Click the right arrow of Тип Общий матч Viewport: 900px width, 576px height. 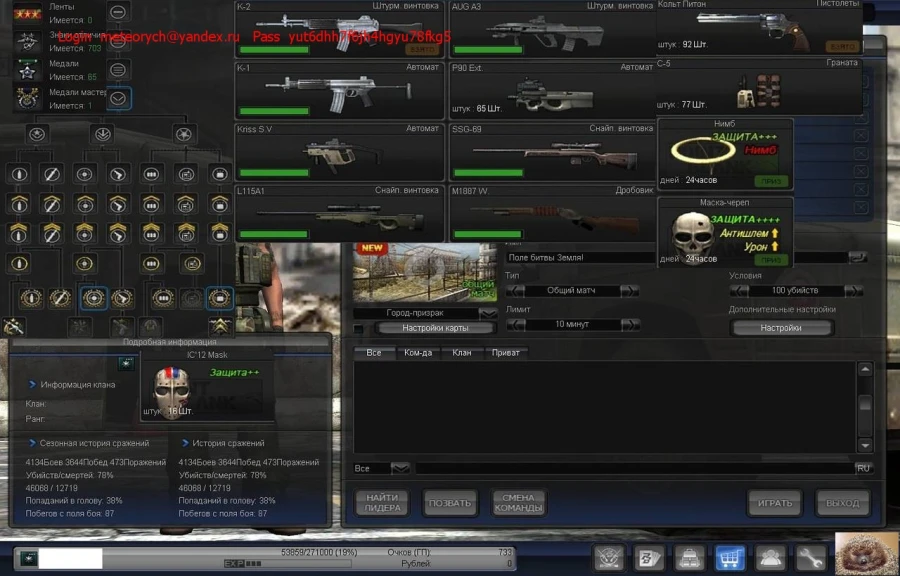pos(630,291)
